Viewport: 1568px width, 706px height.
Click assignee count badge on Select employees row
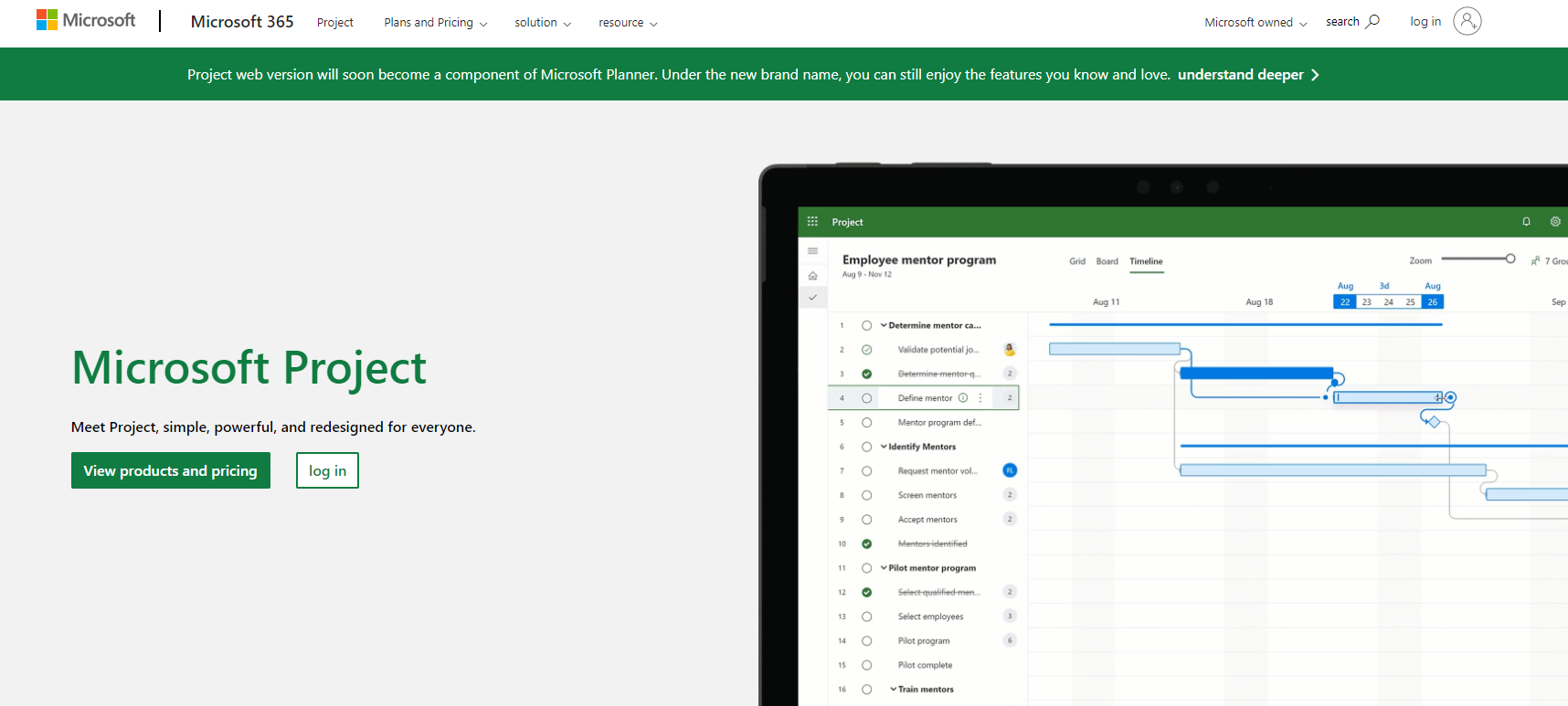click(x=1010, y=616)
